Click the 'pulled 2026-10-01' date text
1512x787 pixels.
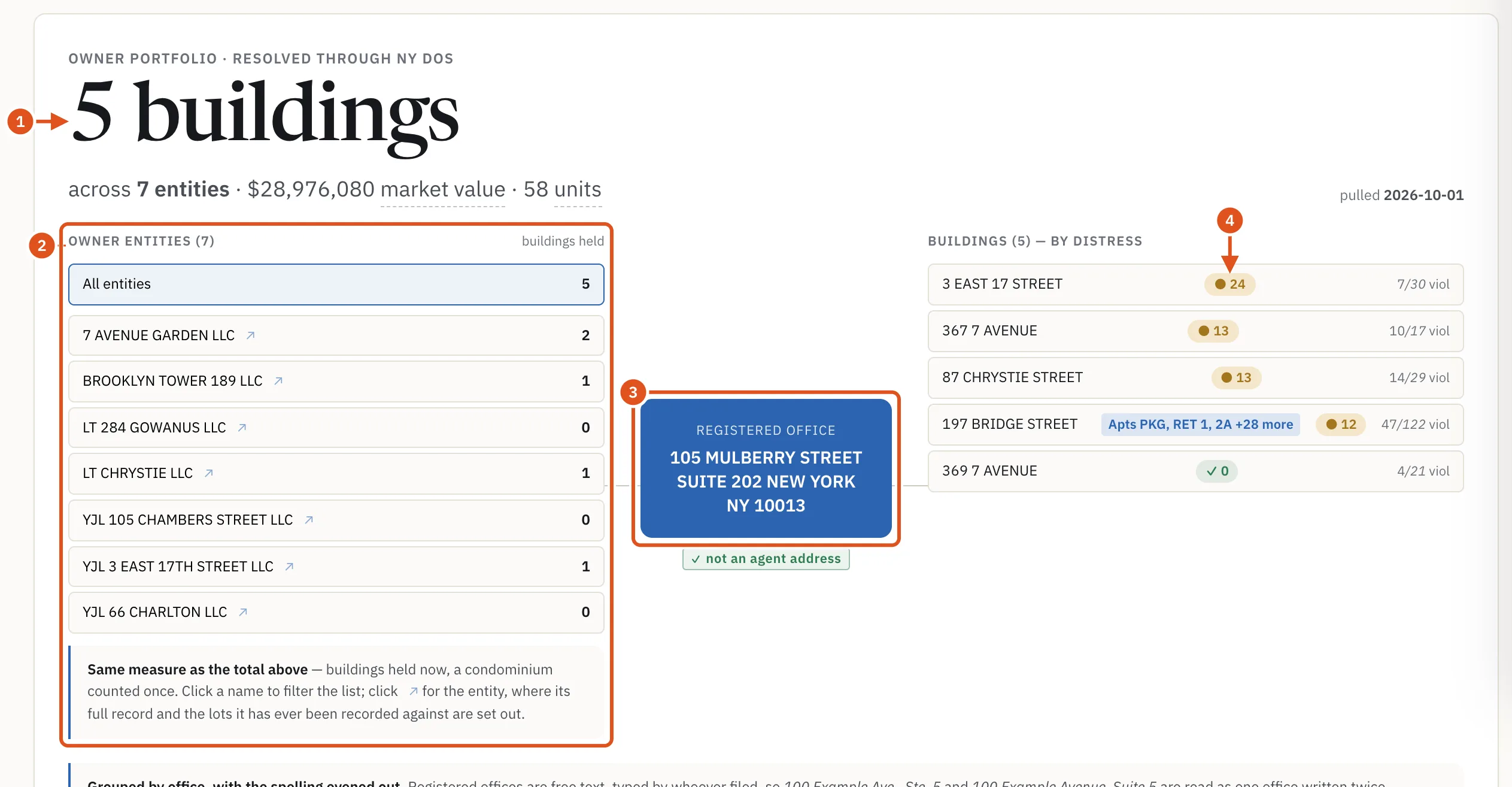click(x=1401, y=195)
